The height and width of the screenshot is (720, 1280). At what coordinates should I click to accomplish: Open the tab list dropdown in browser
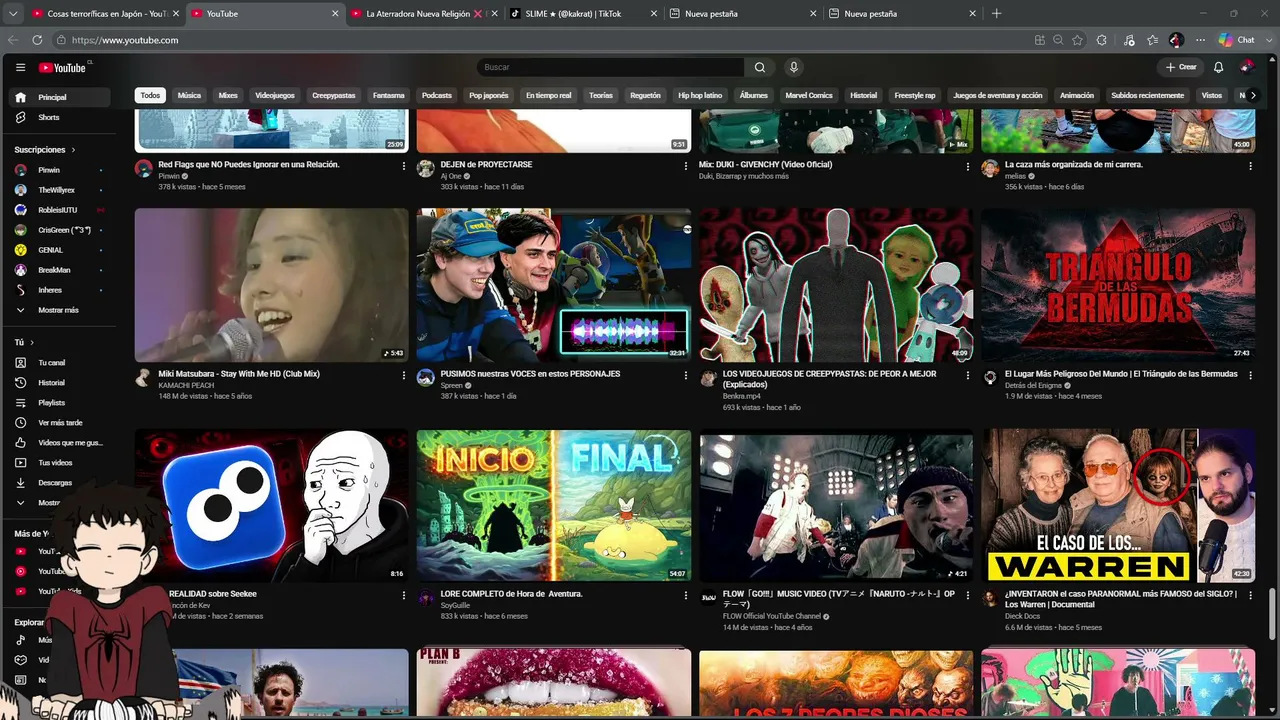tap(14, 14)
